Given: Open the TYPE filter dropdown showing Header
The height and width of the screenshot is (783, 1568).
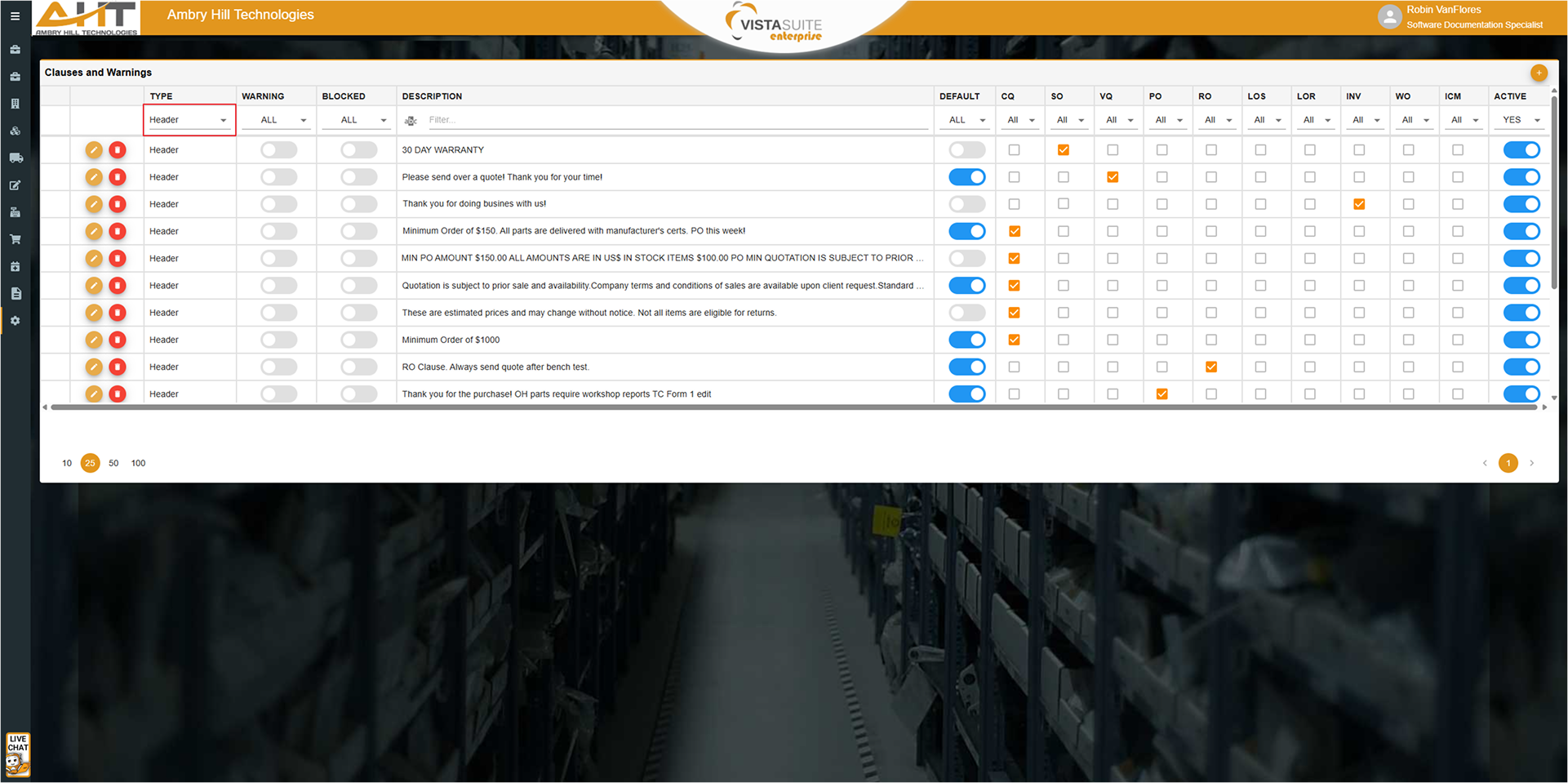Looking at the screenshot, I should [x=189, y=120].
